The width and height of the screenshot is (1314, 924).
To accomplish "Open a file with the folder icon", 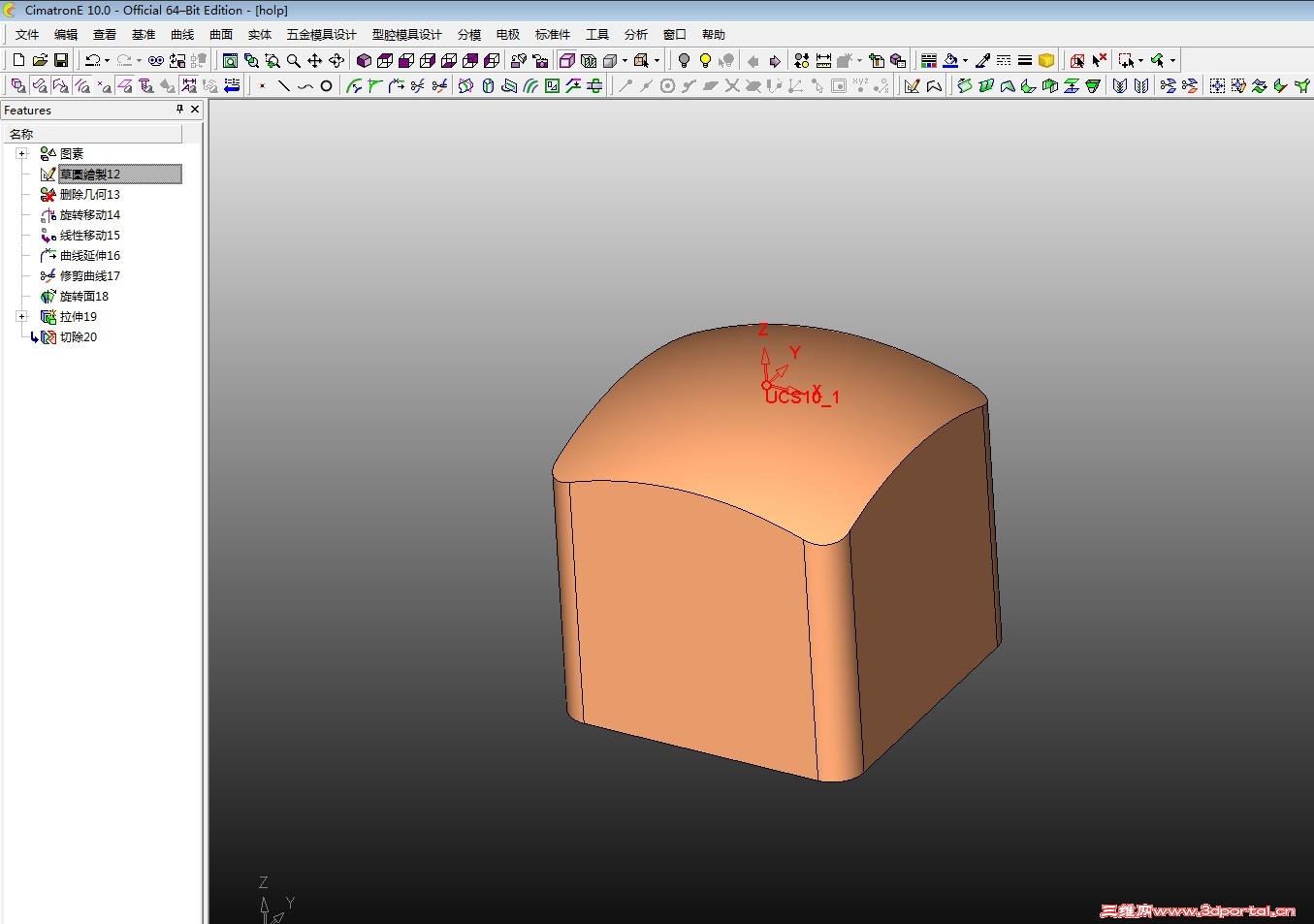I will click(x=40, y=60).
